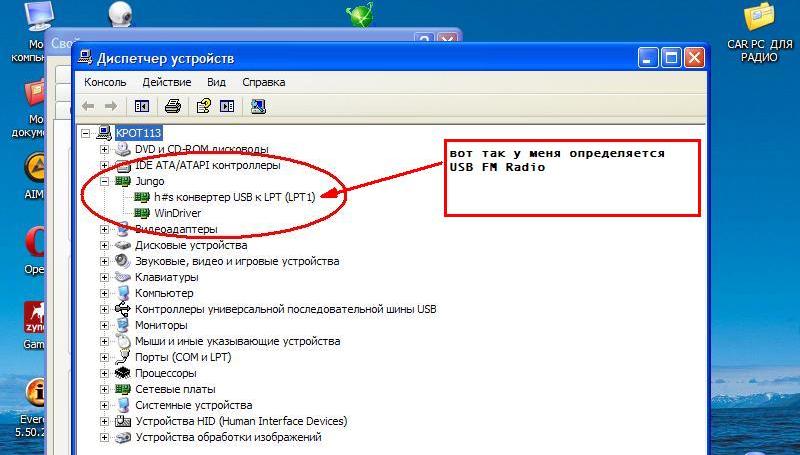Click the imaging devices camera icon
This screenshot has height=455, width=800.
(x=123, y=438)
